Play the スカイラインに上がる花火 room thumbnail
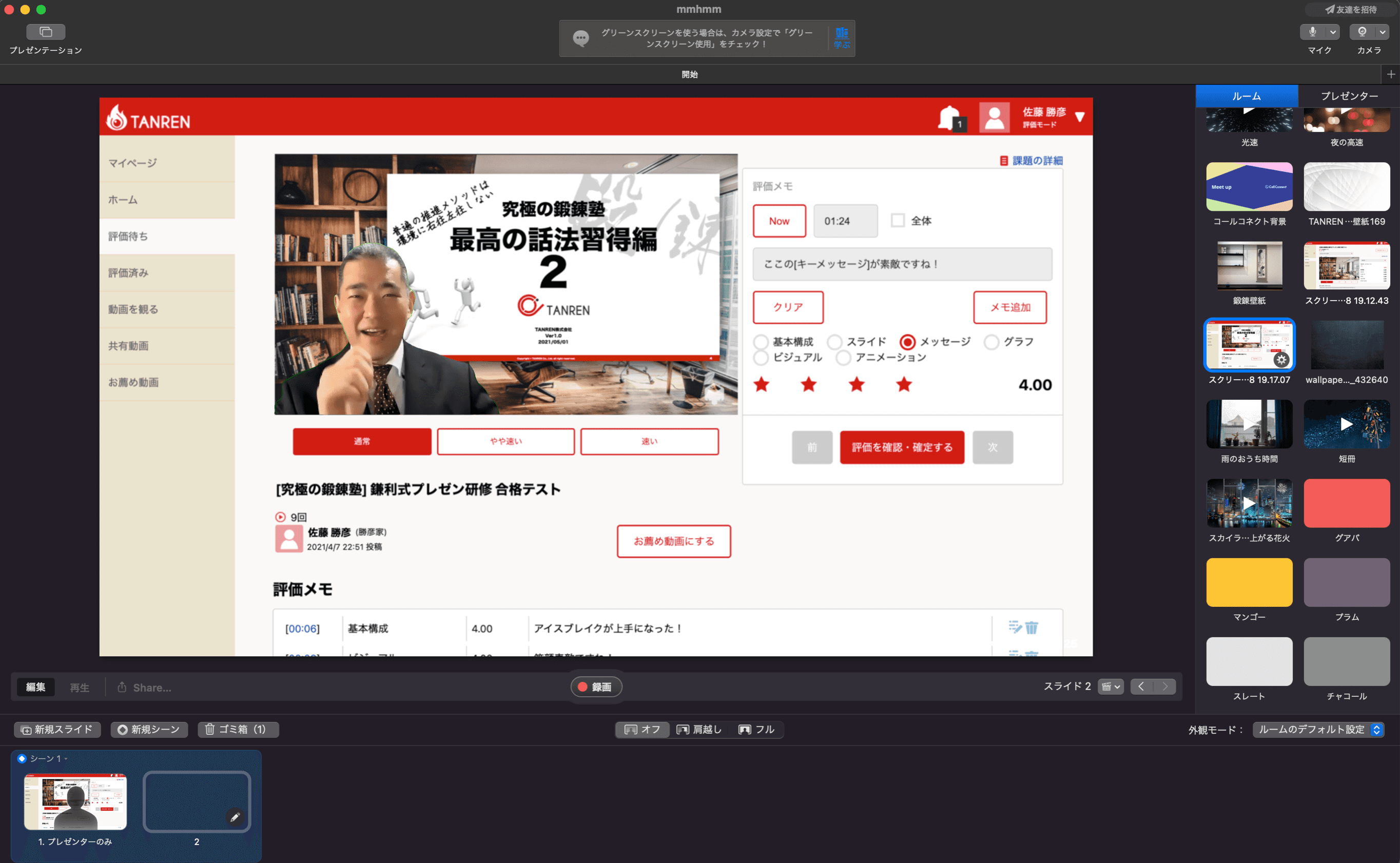1400x863 pixels. point(1249,503)
